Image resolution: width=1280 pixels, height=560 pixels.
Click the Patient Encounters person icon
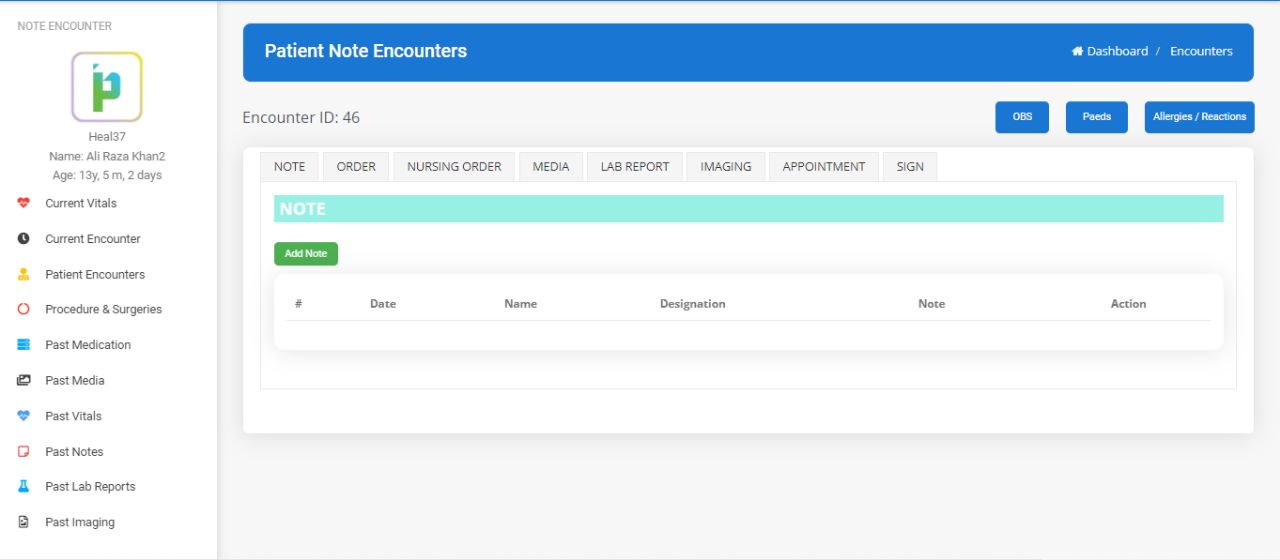(24, 274)
